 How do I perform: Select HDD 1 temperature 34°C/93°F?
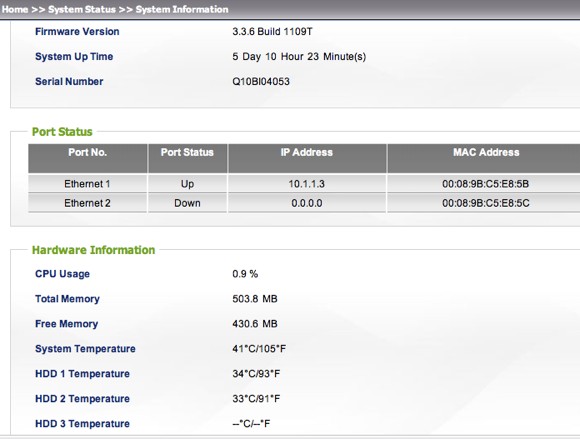256,374
